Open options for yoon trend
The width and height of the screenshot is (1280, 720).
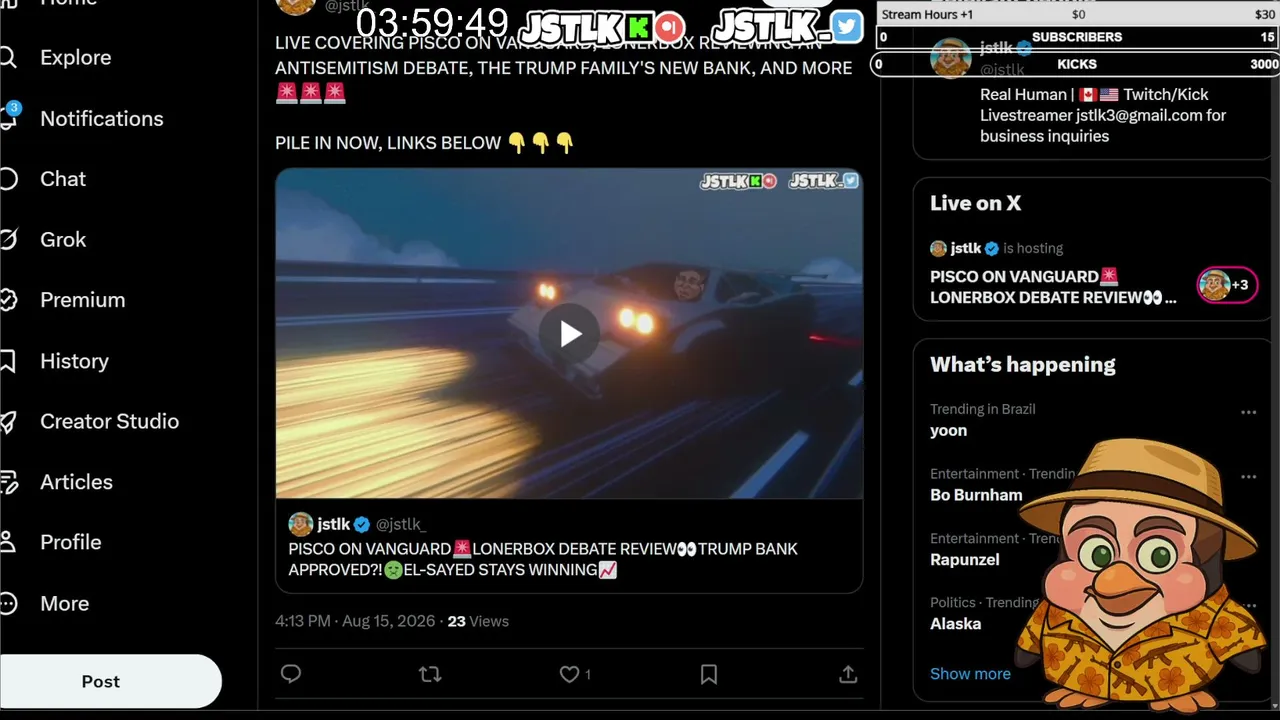click(x=1248, y=412)
